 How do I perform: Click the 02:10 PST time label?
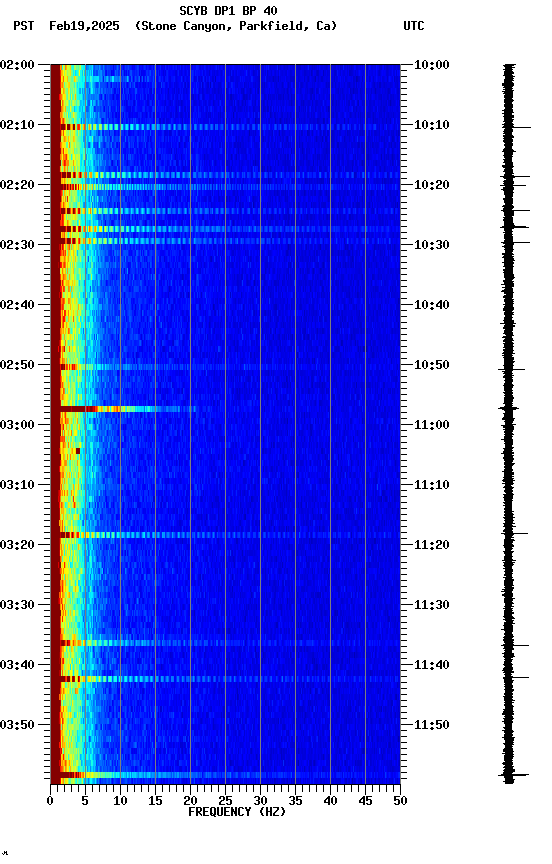[x=17, y=125]
